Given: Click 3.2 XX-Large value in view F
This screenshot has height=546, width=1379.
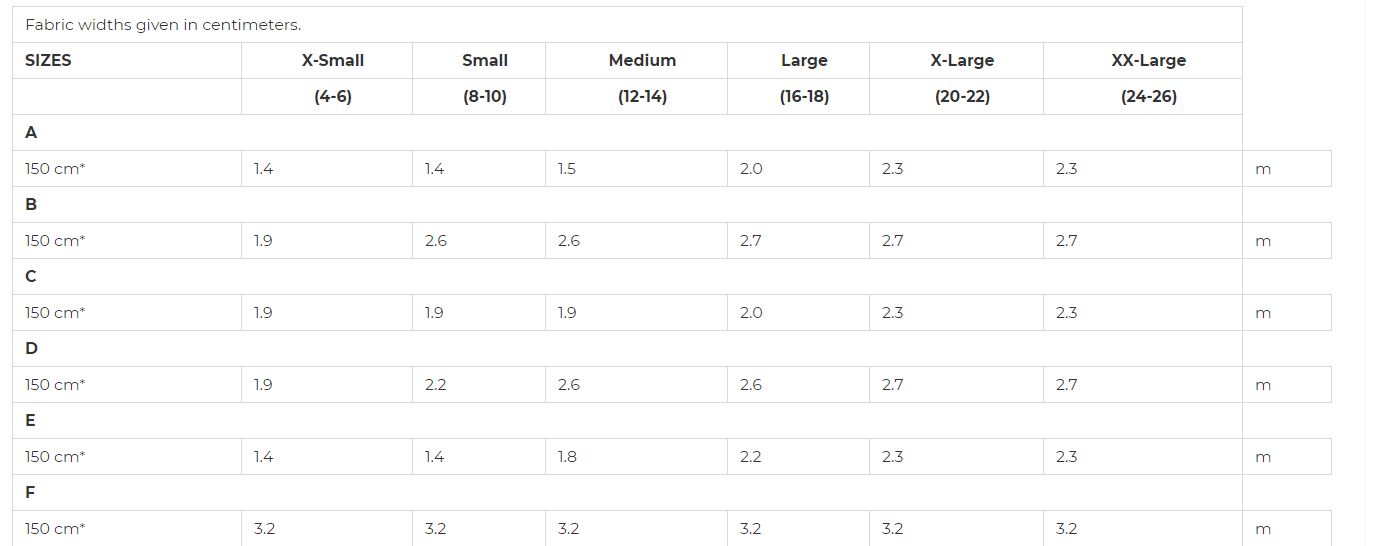Looking at the screenshot, I should click(1067, 529).
